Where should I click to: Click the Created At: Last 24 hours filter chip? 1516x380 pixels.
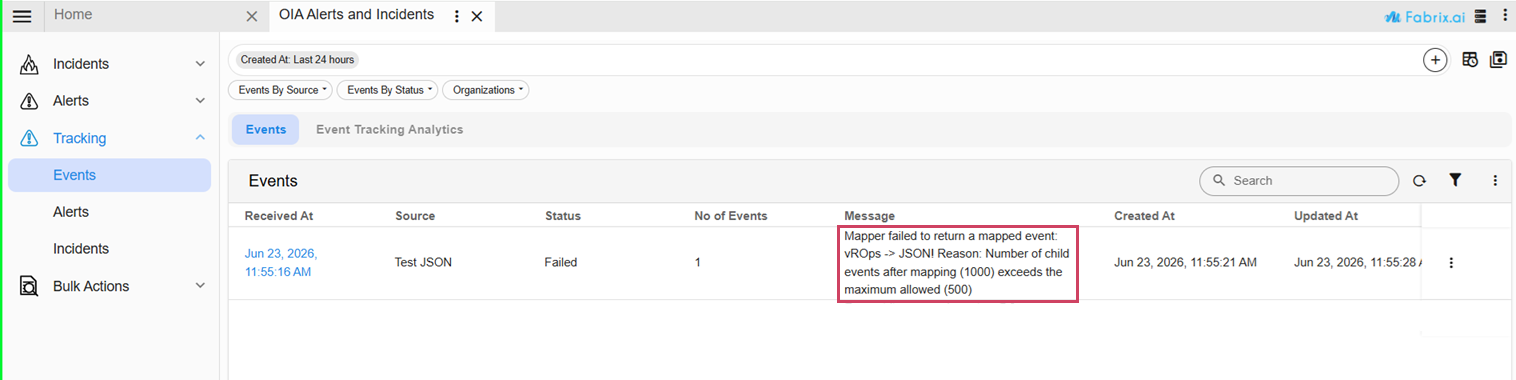click(x=297, y=60)
